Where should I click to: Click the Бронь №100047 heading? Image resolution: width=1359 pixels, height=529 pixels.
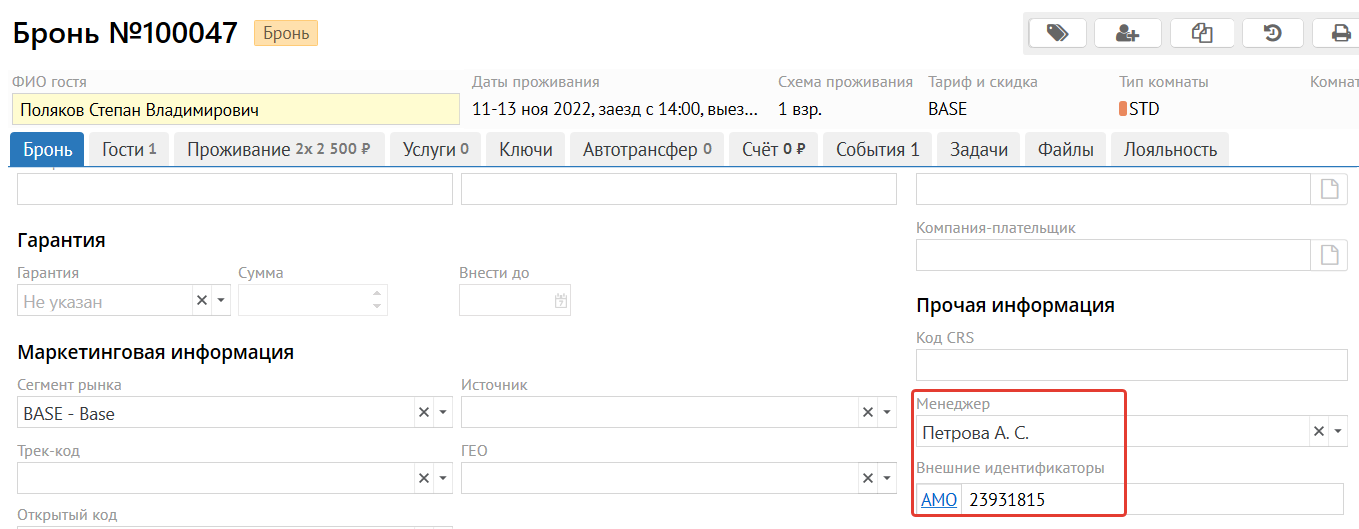pyautogui.click(x=125, y=33)
